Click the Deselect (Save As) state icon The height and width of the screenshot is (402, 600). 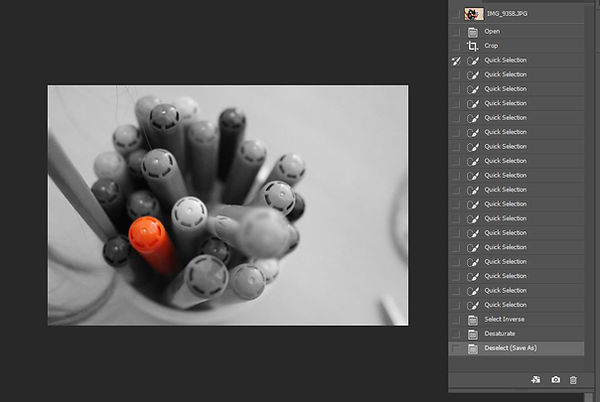tap(473, 348)
